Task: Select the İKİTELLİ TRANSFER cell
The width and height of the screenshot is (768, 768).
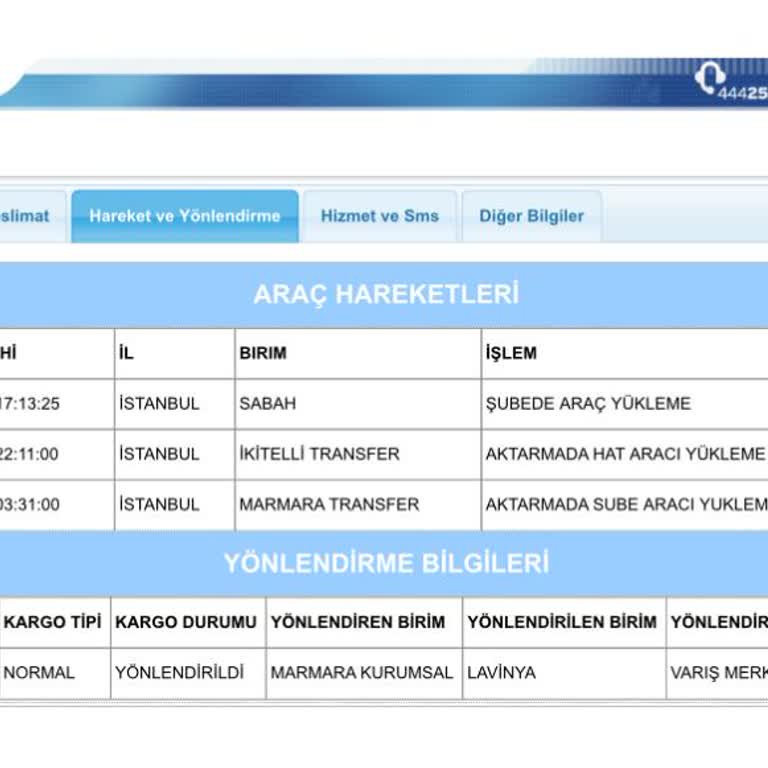Action: coord(358,454)
